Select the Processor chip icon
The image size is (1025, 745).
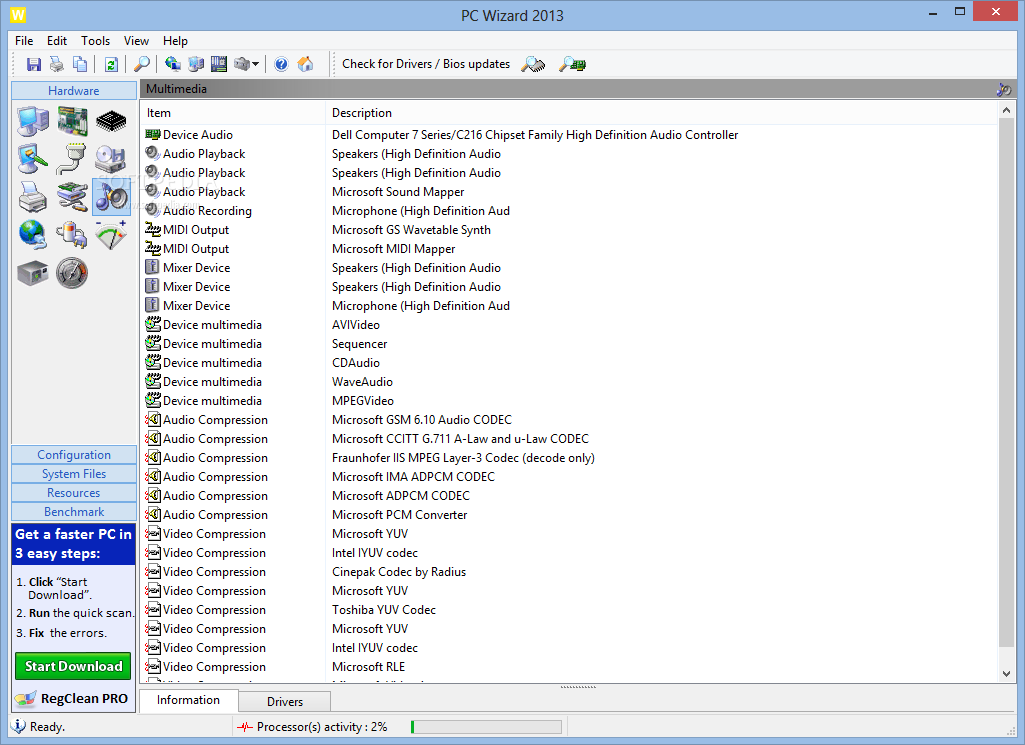coord(111,121)
